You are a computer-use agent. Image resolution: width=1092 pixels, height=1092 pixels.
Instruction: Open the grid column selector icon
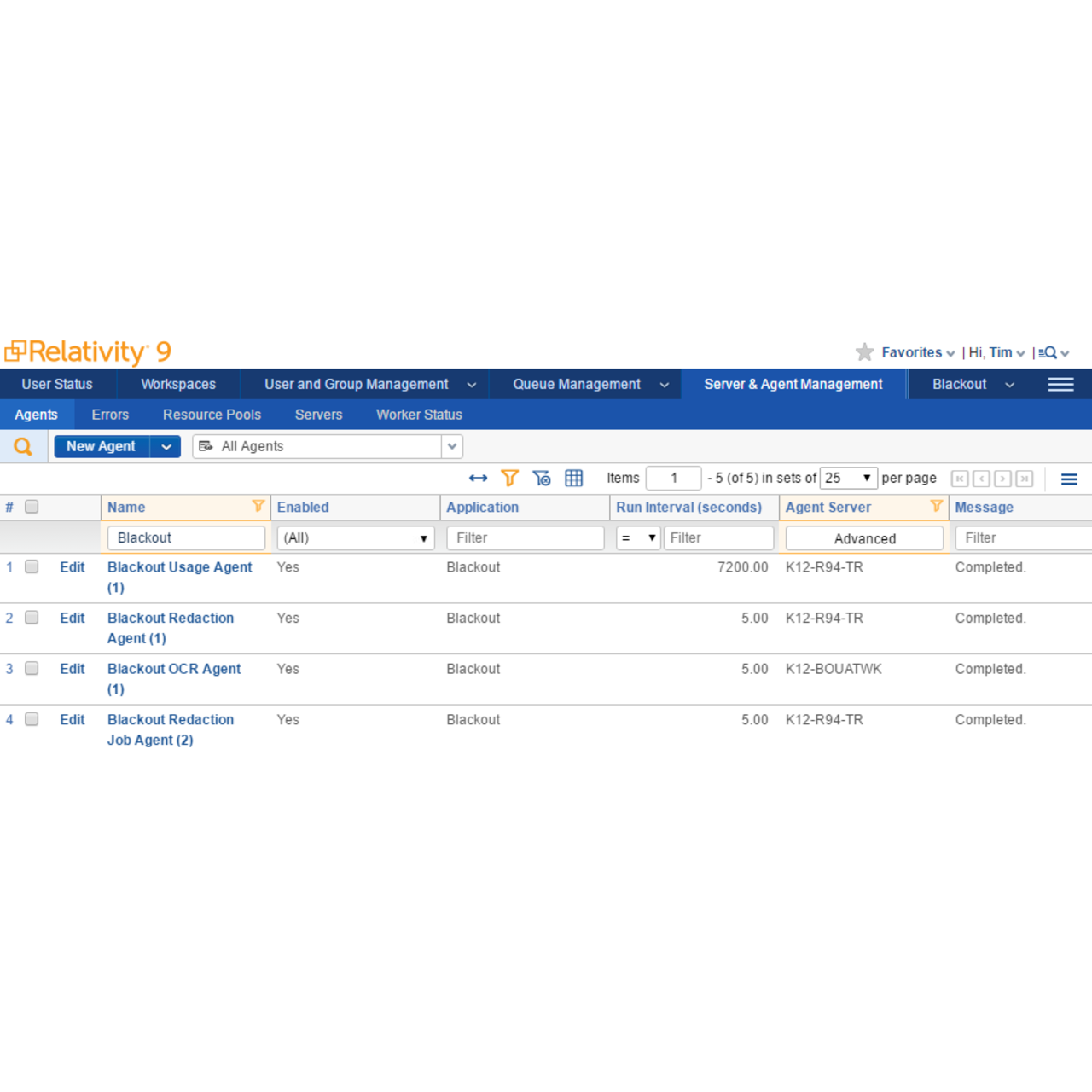pyautogui.click(x=574, y=478)
